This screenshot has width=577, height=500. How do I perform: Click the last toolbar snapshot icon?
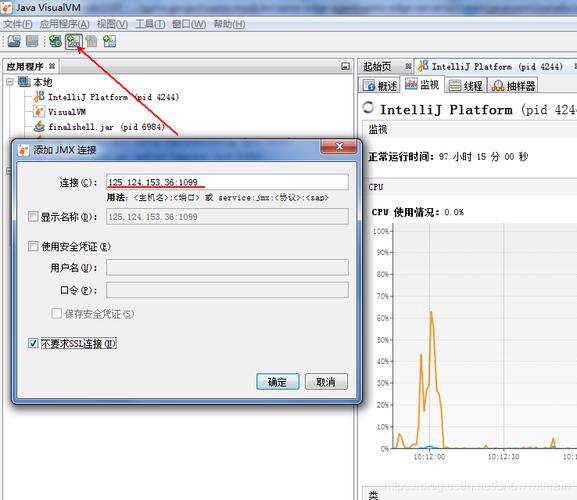(109, 41)
